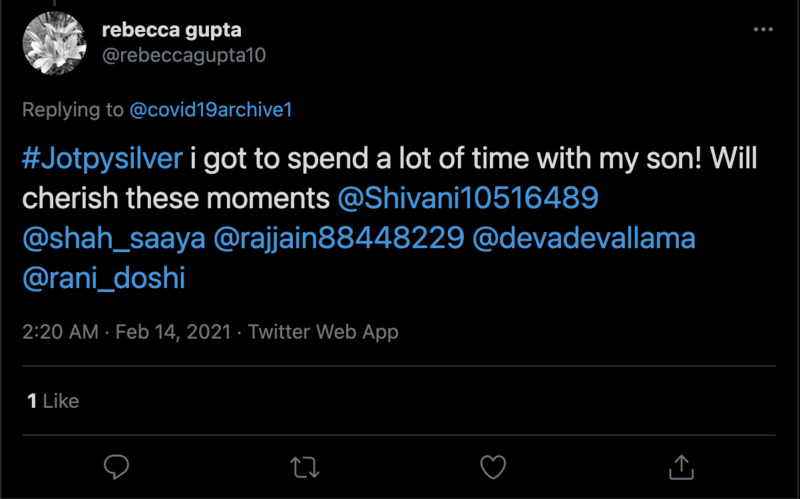Visit @covid19archive1 replied-to account

[211, 110]
